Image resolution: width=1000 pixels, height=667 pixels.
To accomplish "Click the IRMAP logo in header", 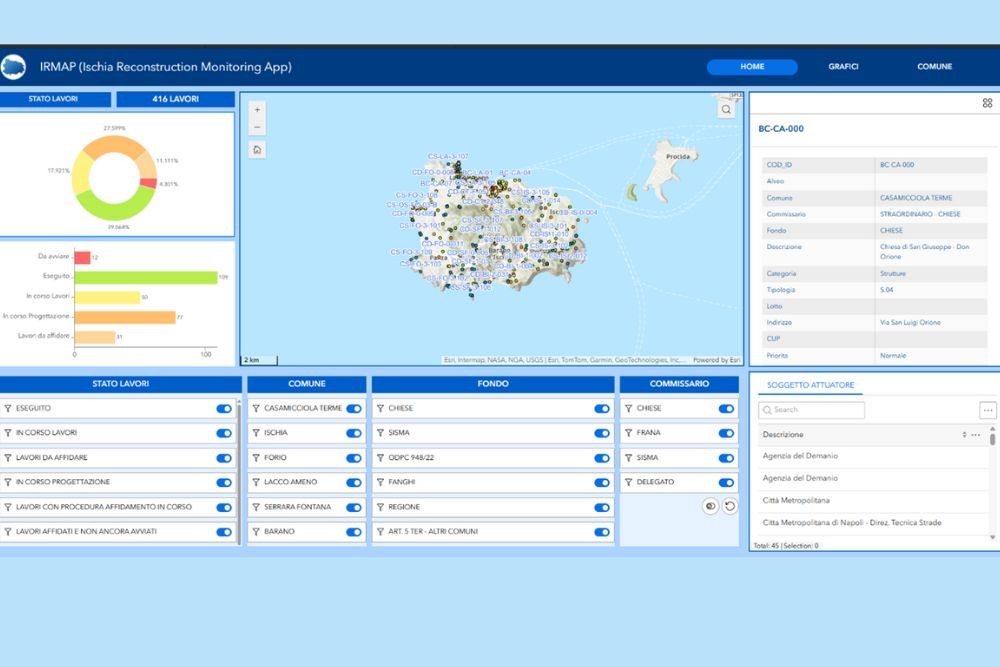I will point(15,67).
